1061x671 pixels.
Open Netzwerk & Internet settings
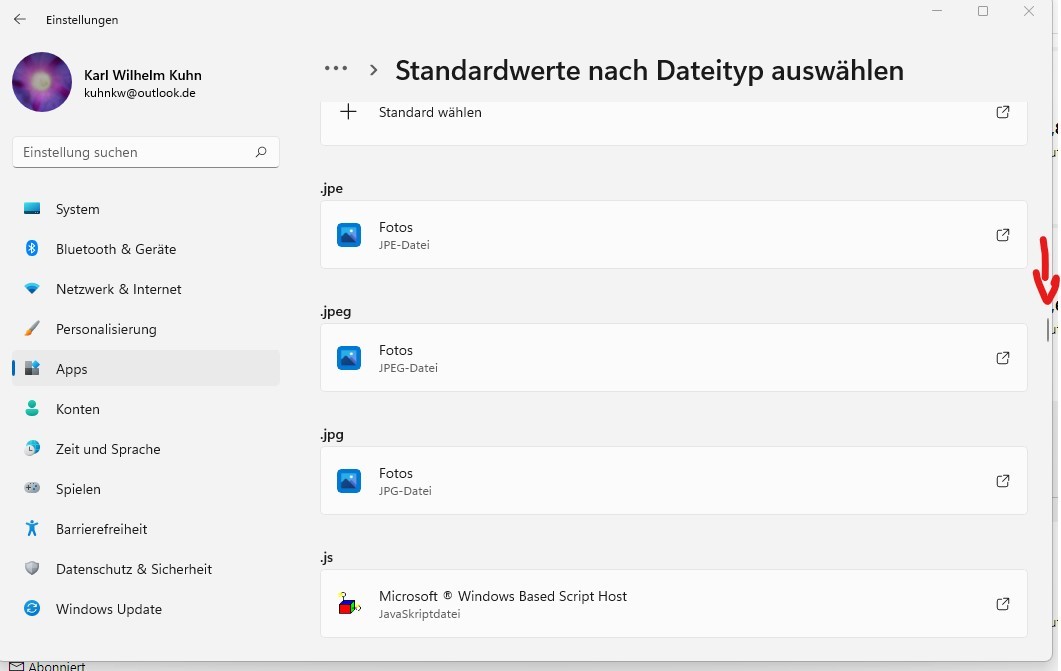click(146, 289)
